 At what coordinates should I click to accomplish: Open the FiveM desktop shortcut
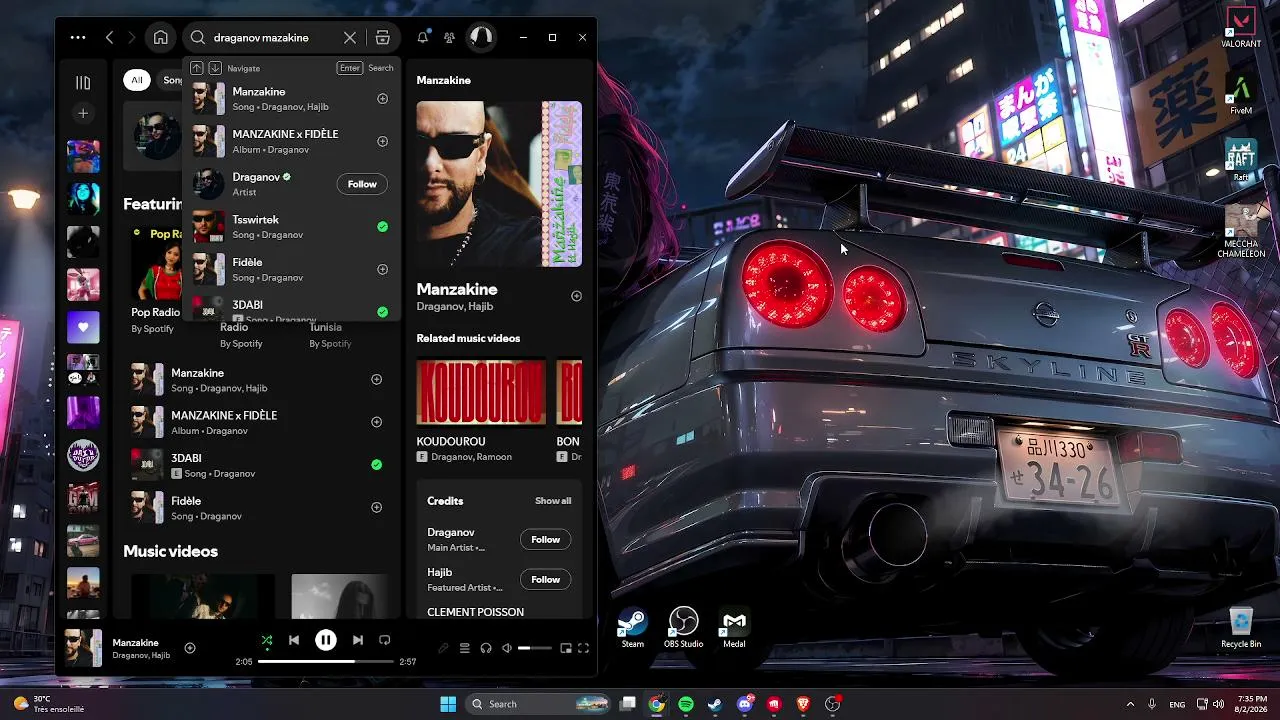coord(1241,95)
